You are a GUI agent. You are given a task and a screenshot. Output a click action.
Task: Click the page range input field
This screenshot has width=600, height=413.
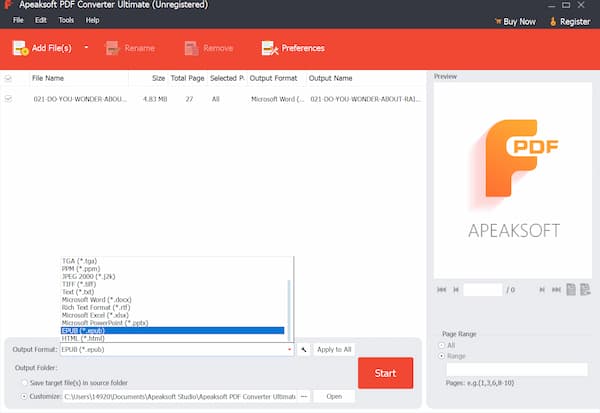[x=517, y=369]
